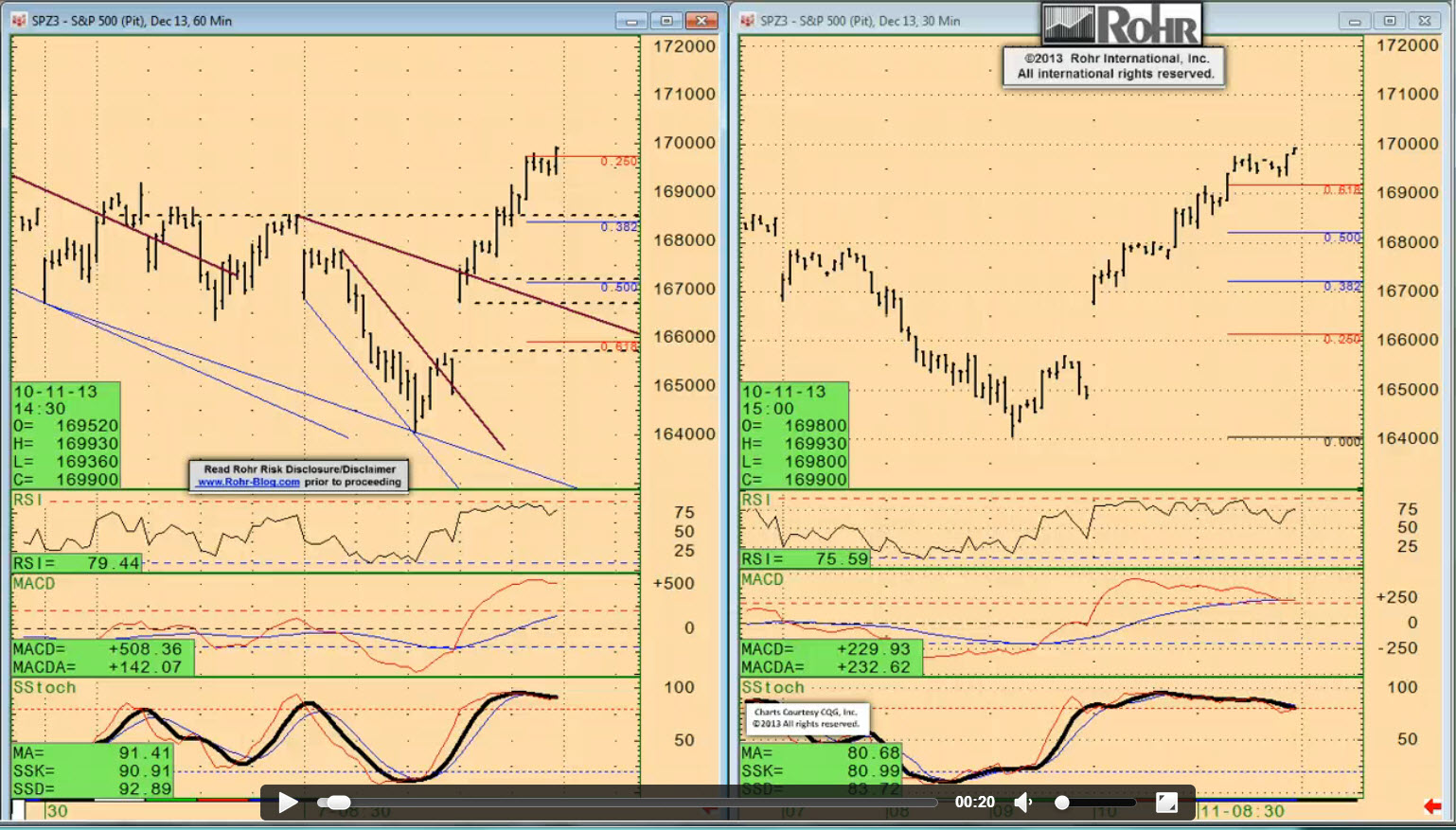1456x830 pixels.
Task: Click the red left arrow at bottom right
Action: [x=1431, y=806]
